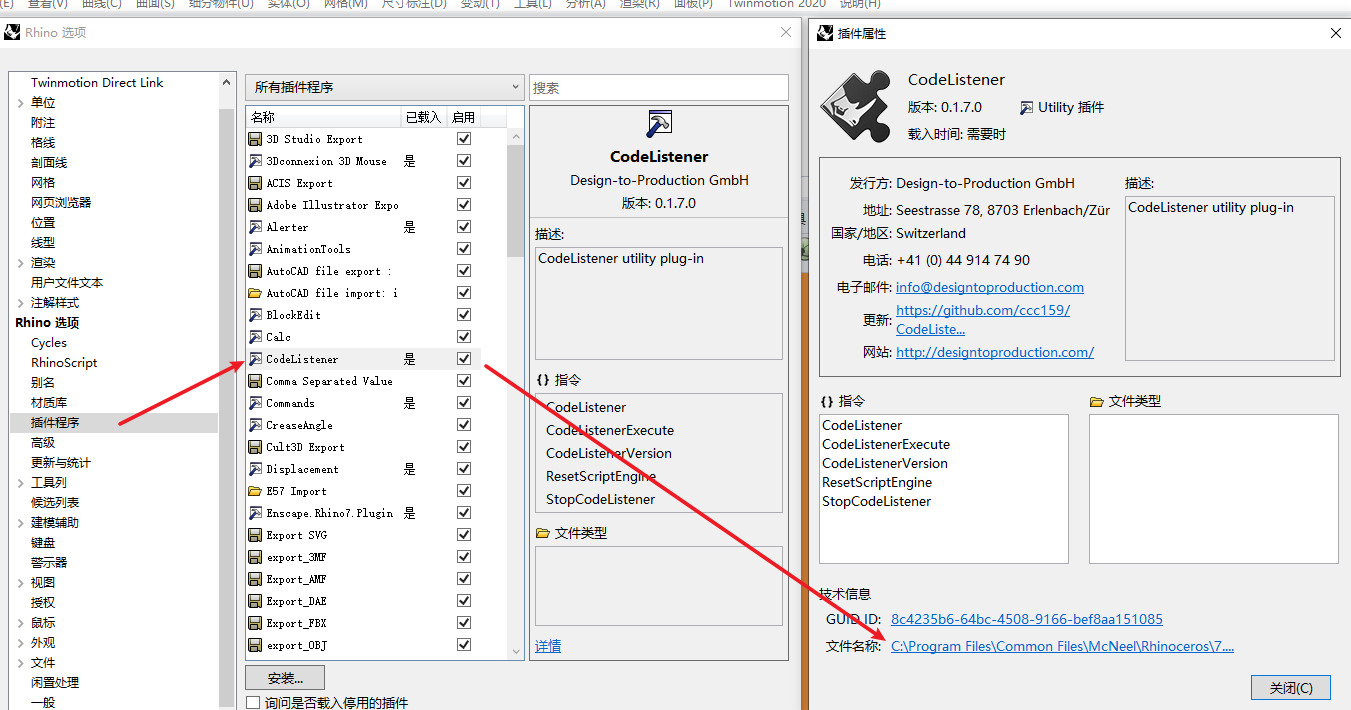
Task: Click the 安装... button
Action: tap(284, 677)
